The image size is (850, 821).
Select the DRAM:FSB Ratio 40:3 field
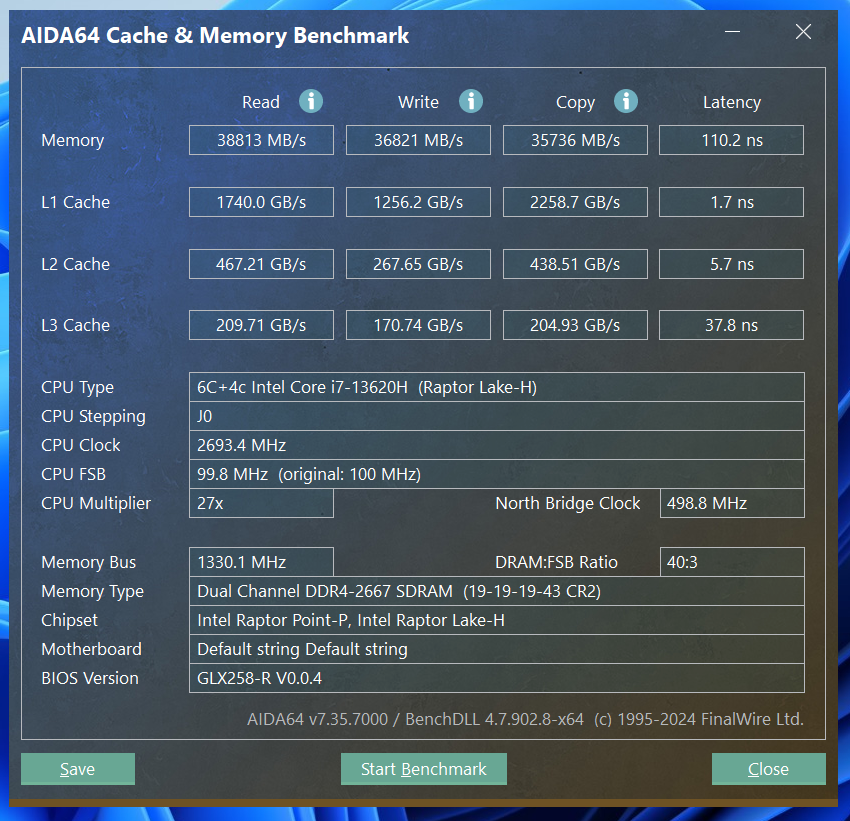pyautogui.click(x=732, y=562)
